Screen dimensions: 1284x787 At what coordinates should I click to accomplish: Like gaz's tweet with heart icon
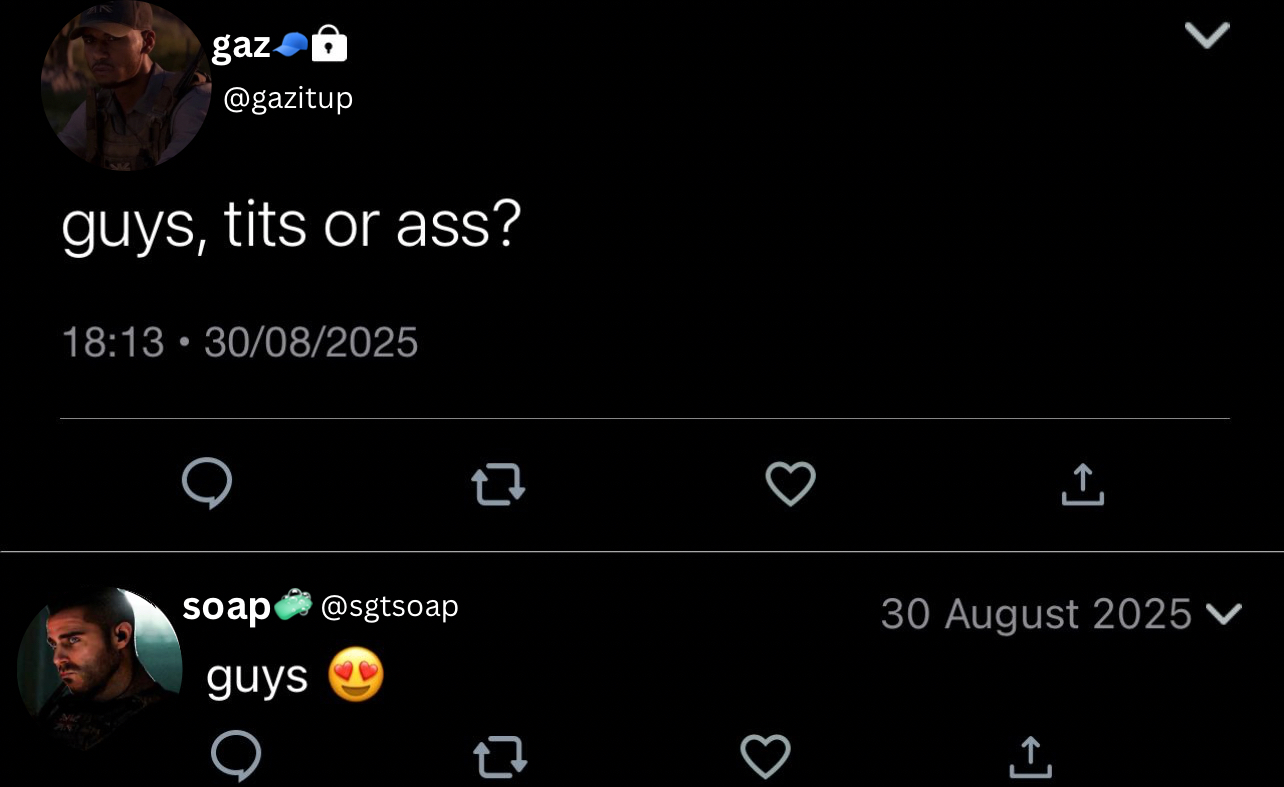coord(790,484)
